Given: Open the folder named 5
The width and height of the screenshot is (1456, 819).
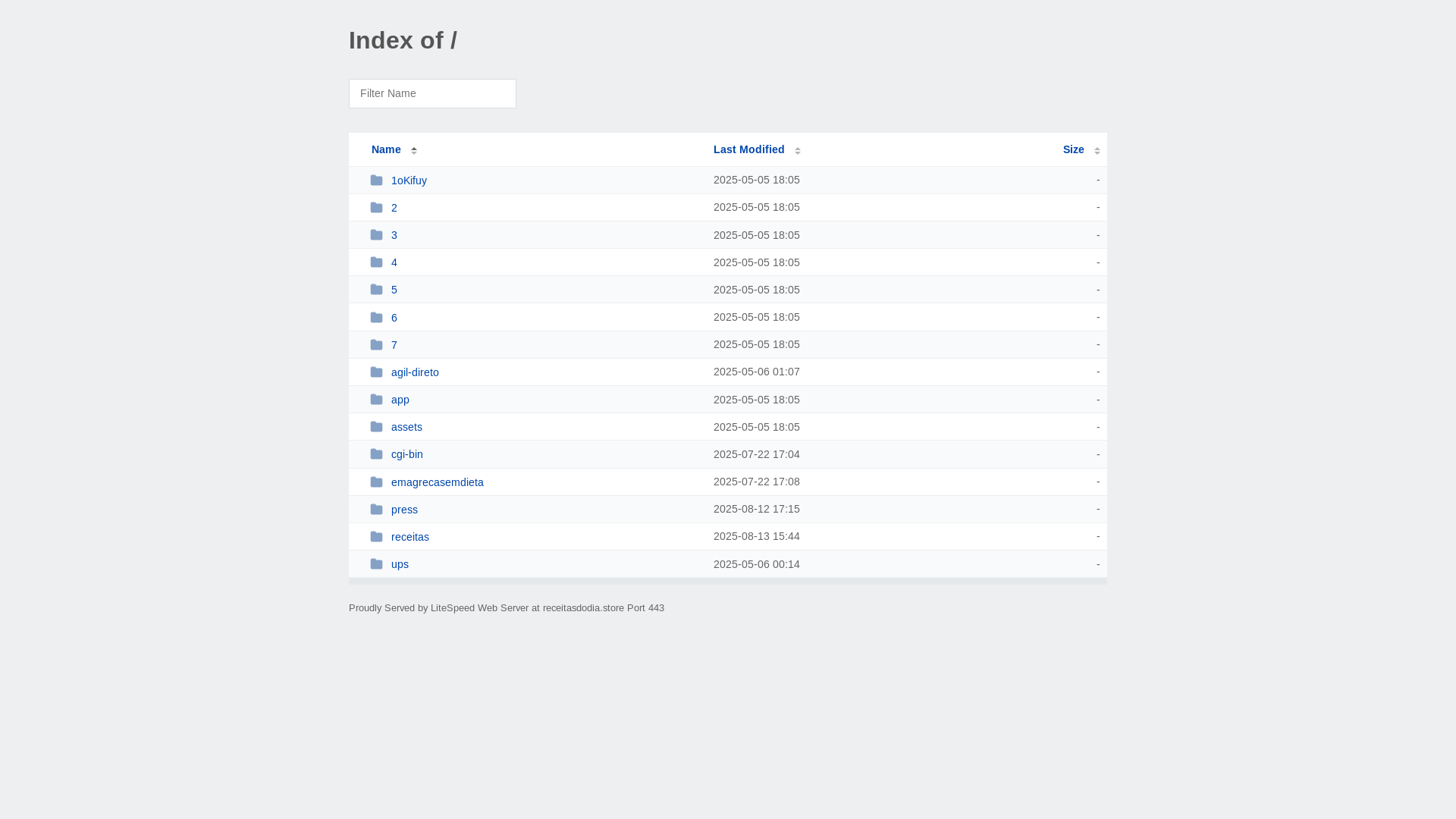Looking at the screenshot, I should [x=394, y=290].
